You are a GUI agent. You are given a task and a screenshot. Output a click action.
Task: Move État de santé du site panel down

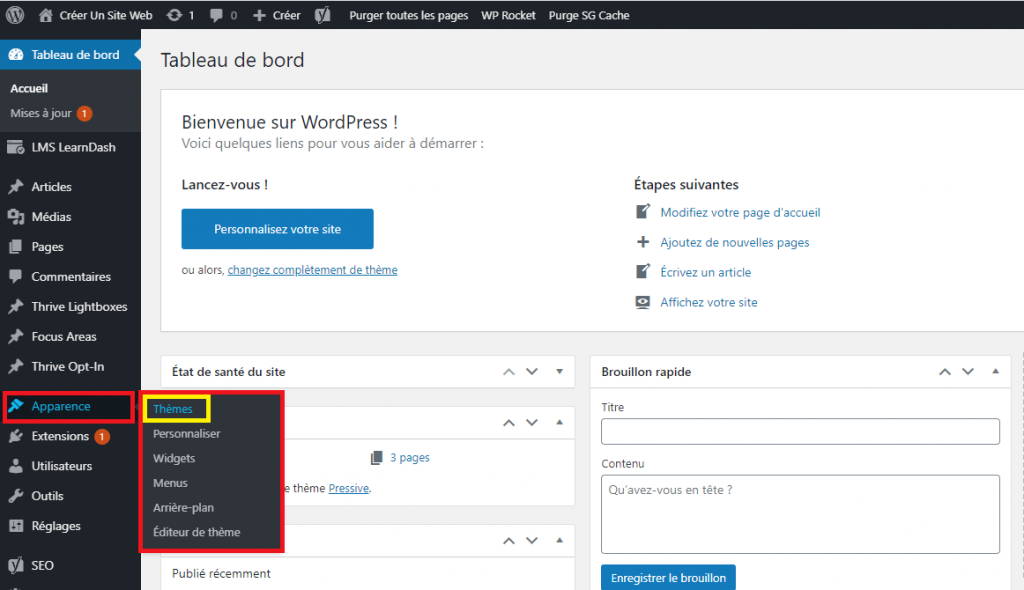(x=532, y=372)
